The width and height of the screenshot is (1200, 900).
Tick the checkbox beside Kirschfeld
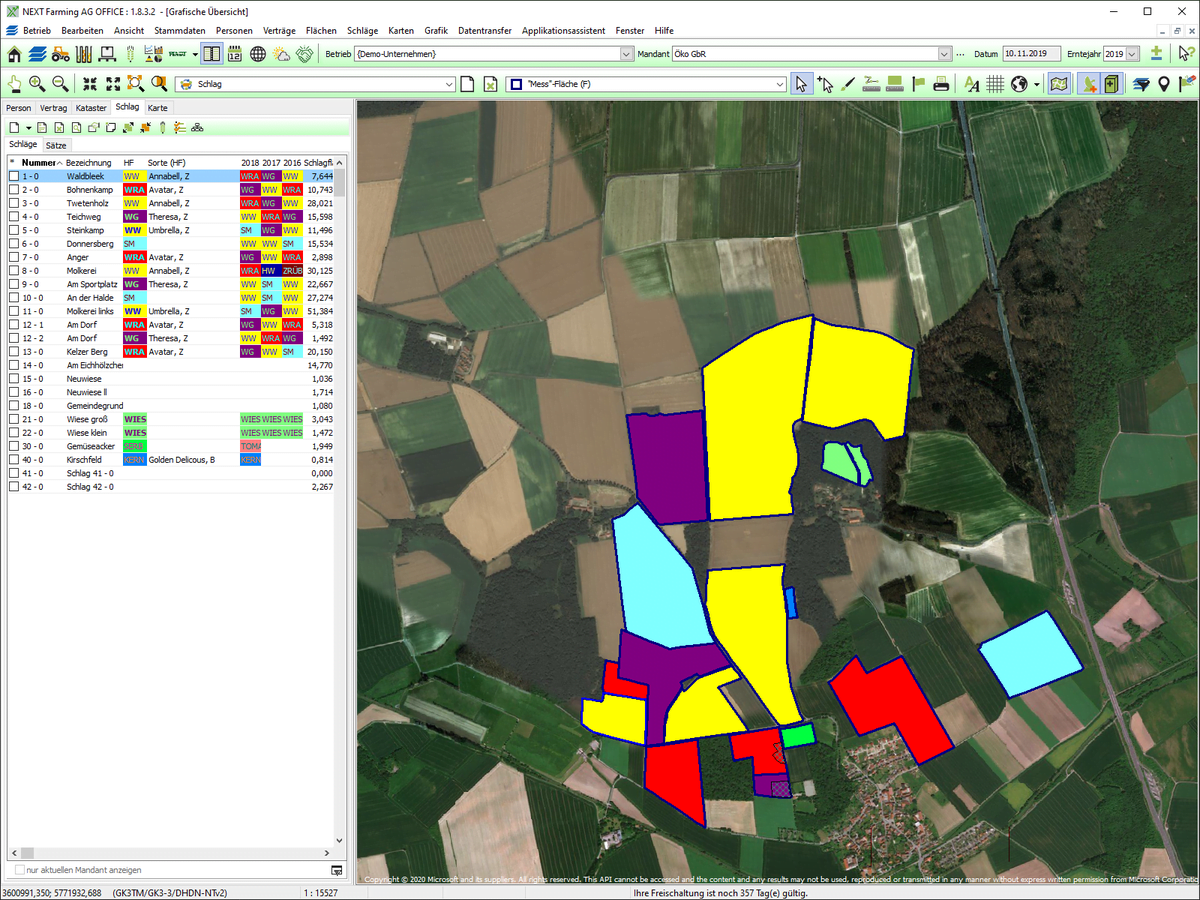pos(13,460)
